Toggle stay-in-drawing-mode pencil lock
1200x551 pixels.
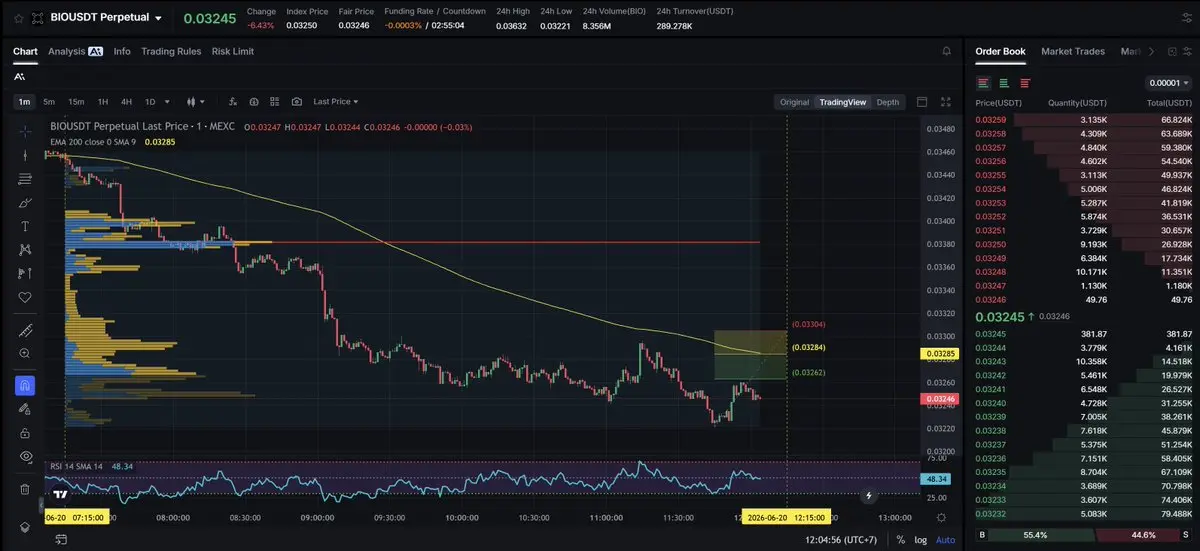25,409
